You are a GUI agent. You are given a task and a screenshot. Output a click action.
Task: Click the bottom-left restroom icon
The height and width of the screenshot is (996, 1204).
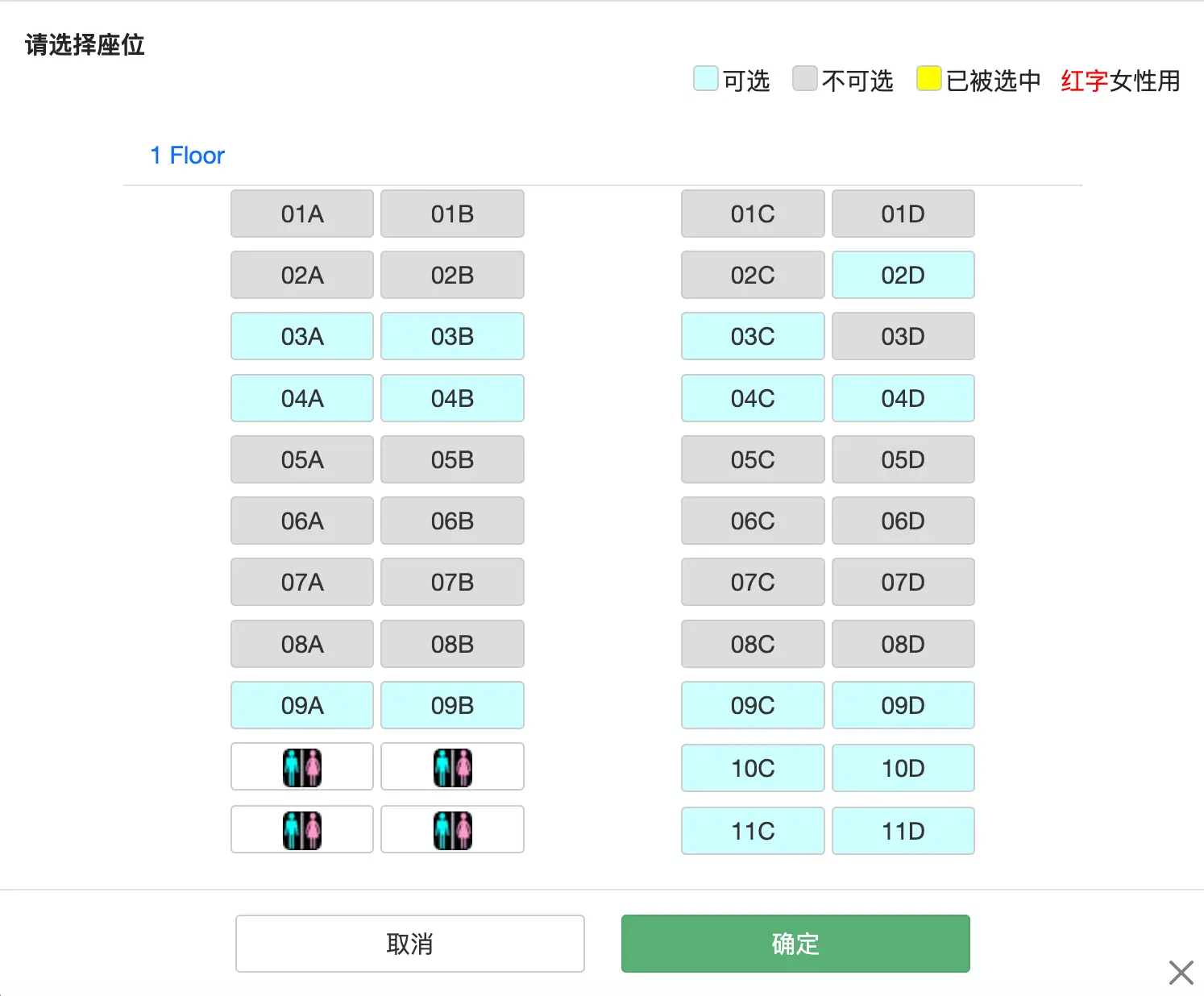(302, 830)
